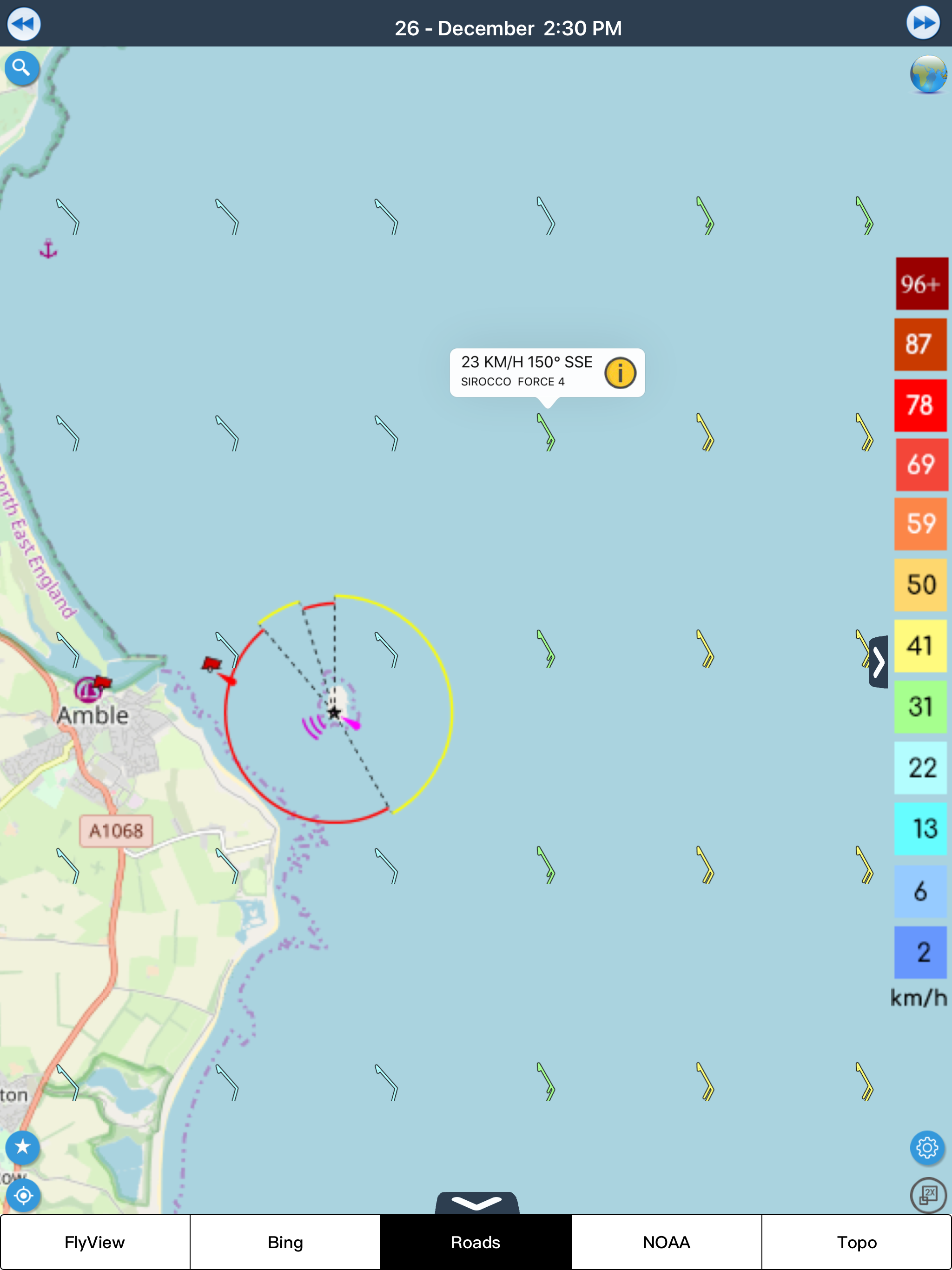Center map on my location icon
This screenshot has width=952, height=1270.
coord(23,1195)
